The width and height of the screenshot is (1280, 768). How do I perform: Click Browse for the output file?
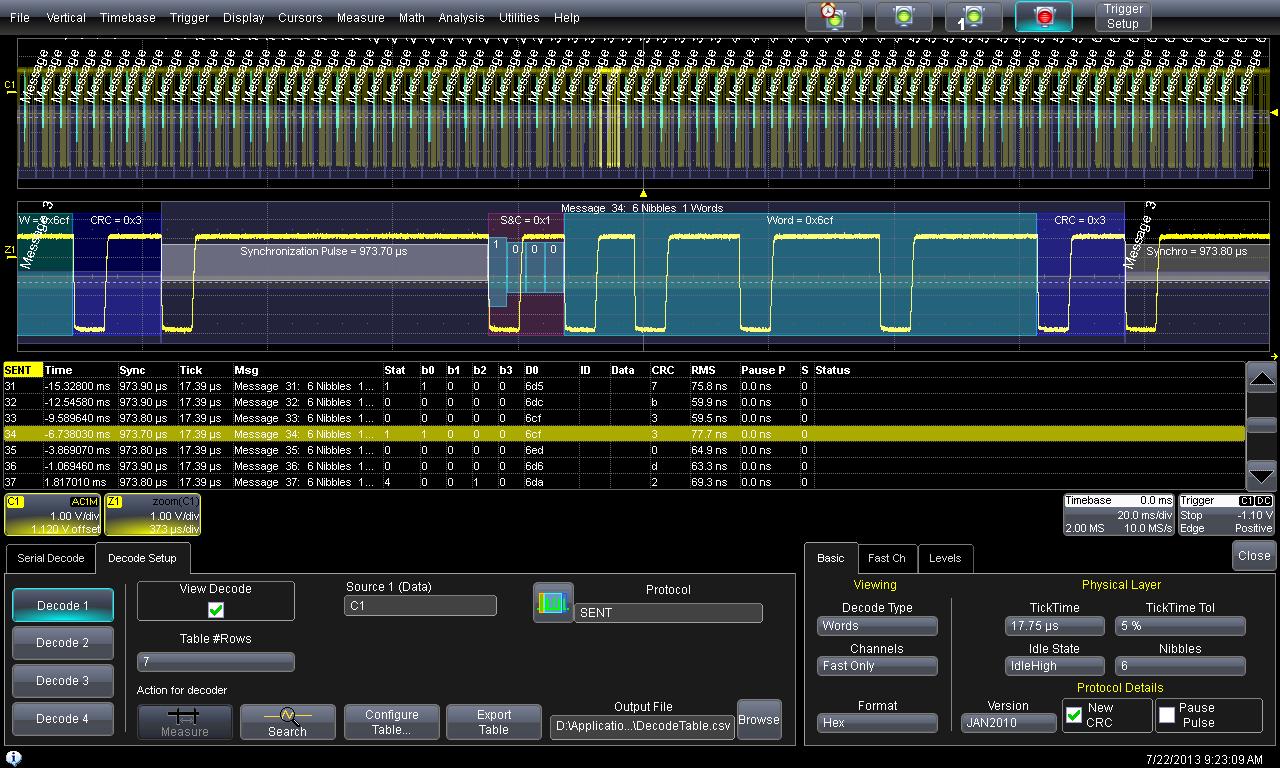point(758,719)
